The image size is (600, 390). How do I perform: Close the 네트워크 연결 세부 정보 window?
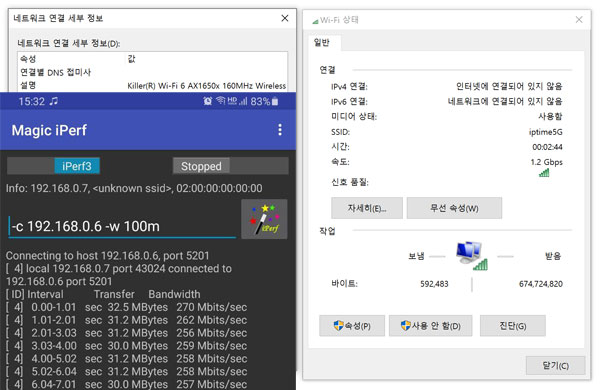point(285,18)
